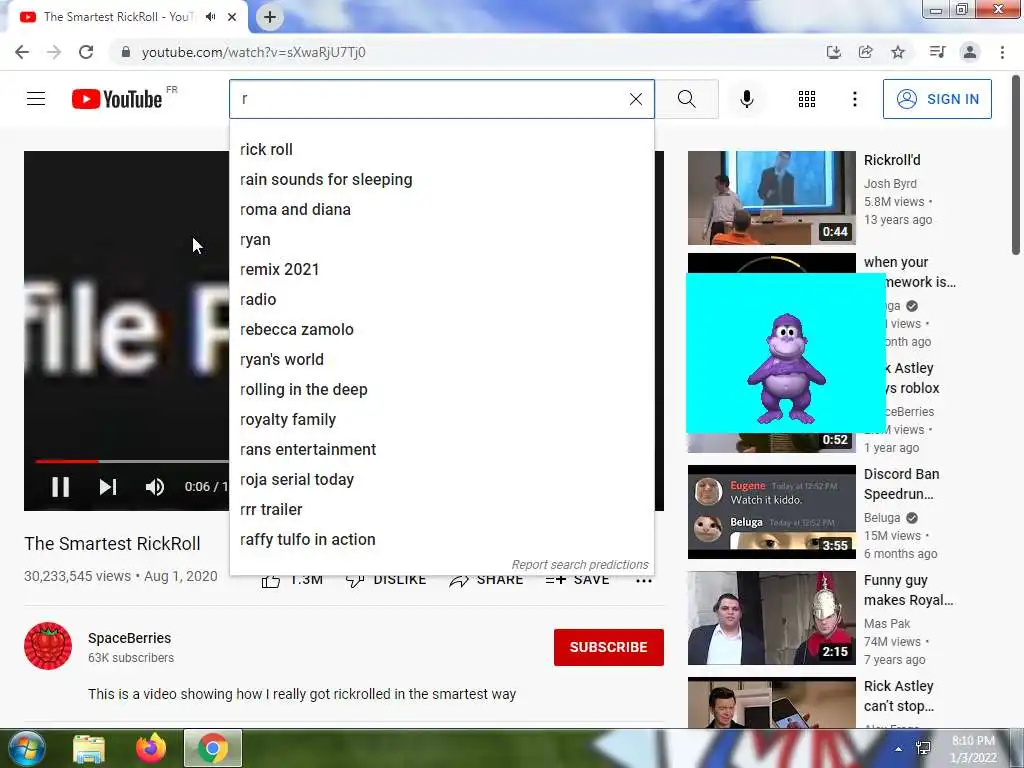1024x768 pixels.
Task: Open more actions ellipsis under video
Action: 644,581
